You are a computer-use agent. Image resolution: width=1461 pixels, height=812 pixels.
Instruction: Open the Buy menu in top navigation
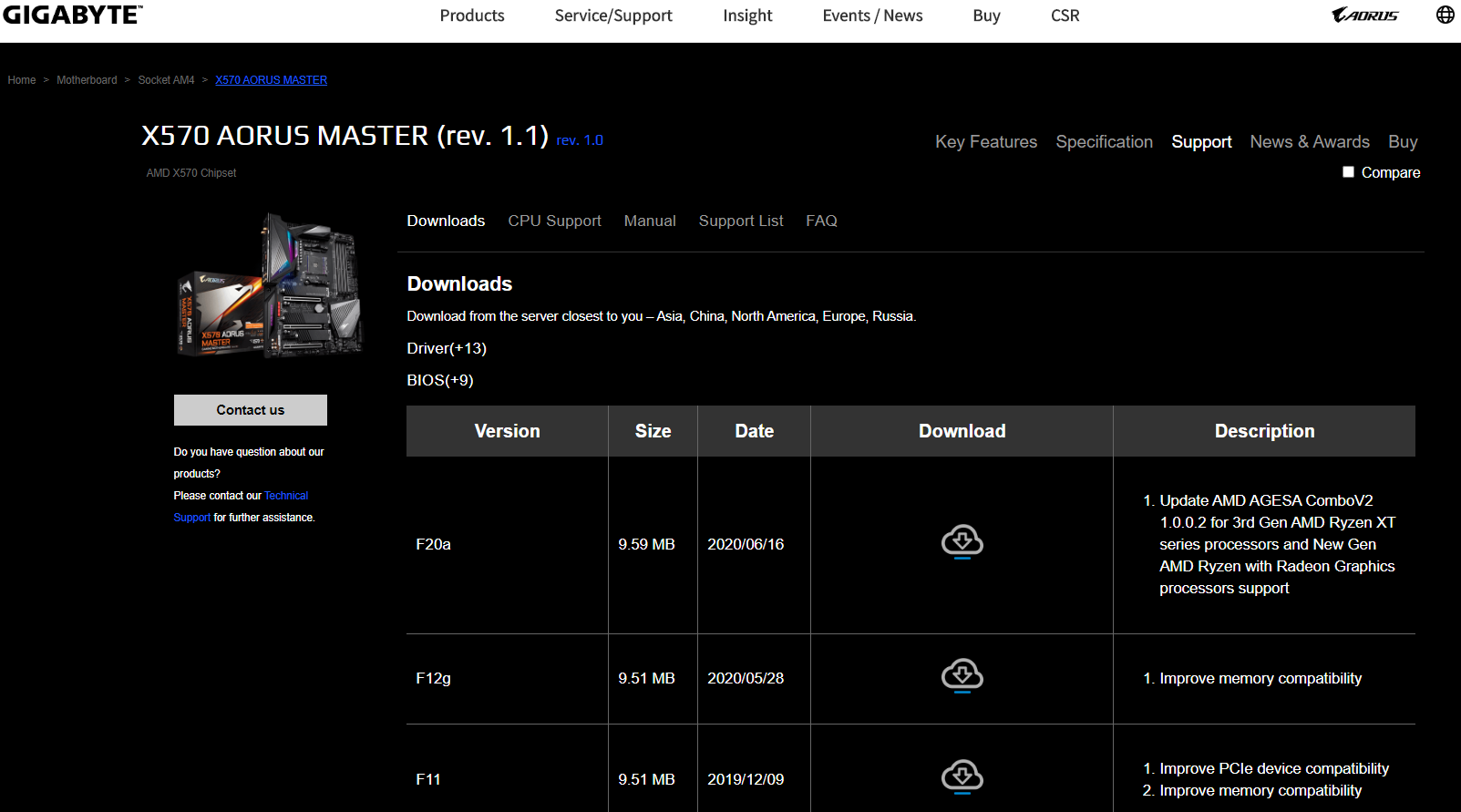click(x=986, y=15)
